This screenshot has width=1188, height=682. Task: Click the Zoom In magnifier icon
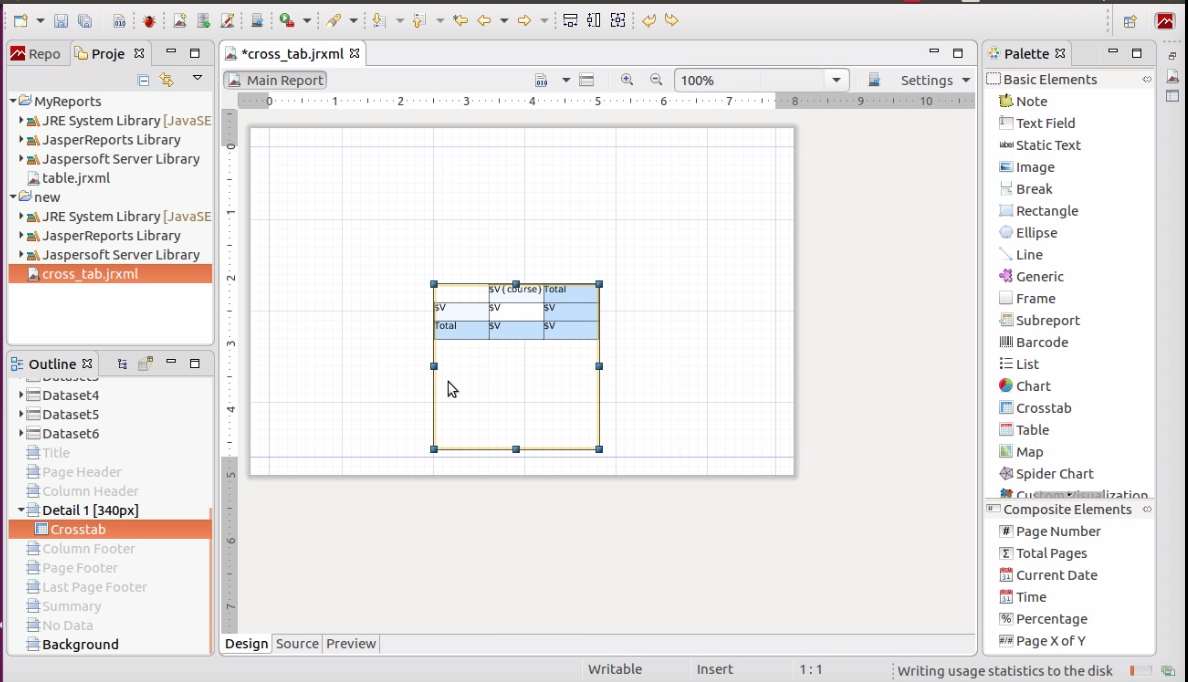point(627,80)
